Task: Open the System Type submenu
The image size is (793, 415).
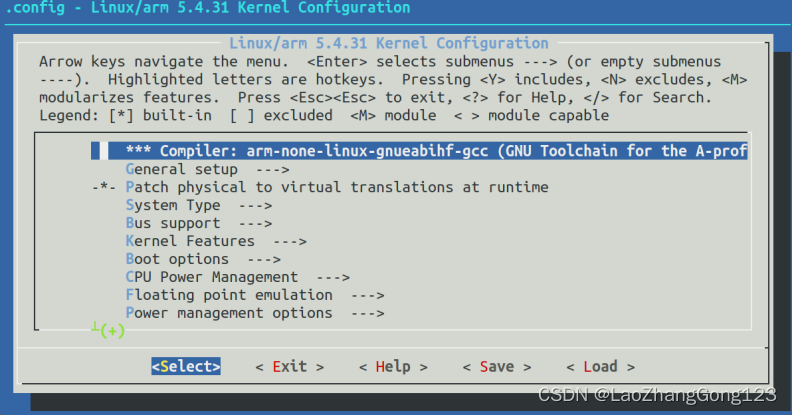Action: (x=199, y=205)
